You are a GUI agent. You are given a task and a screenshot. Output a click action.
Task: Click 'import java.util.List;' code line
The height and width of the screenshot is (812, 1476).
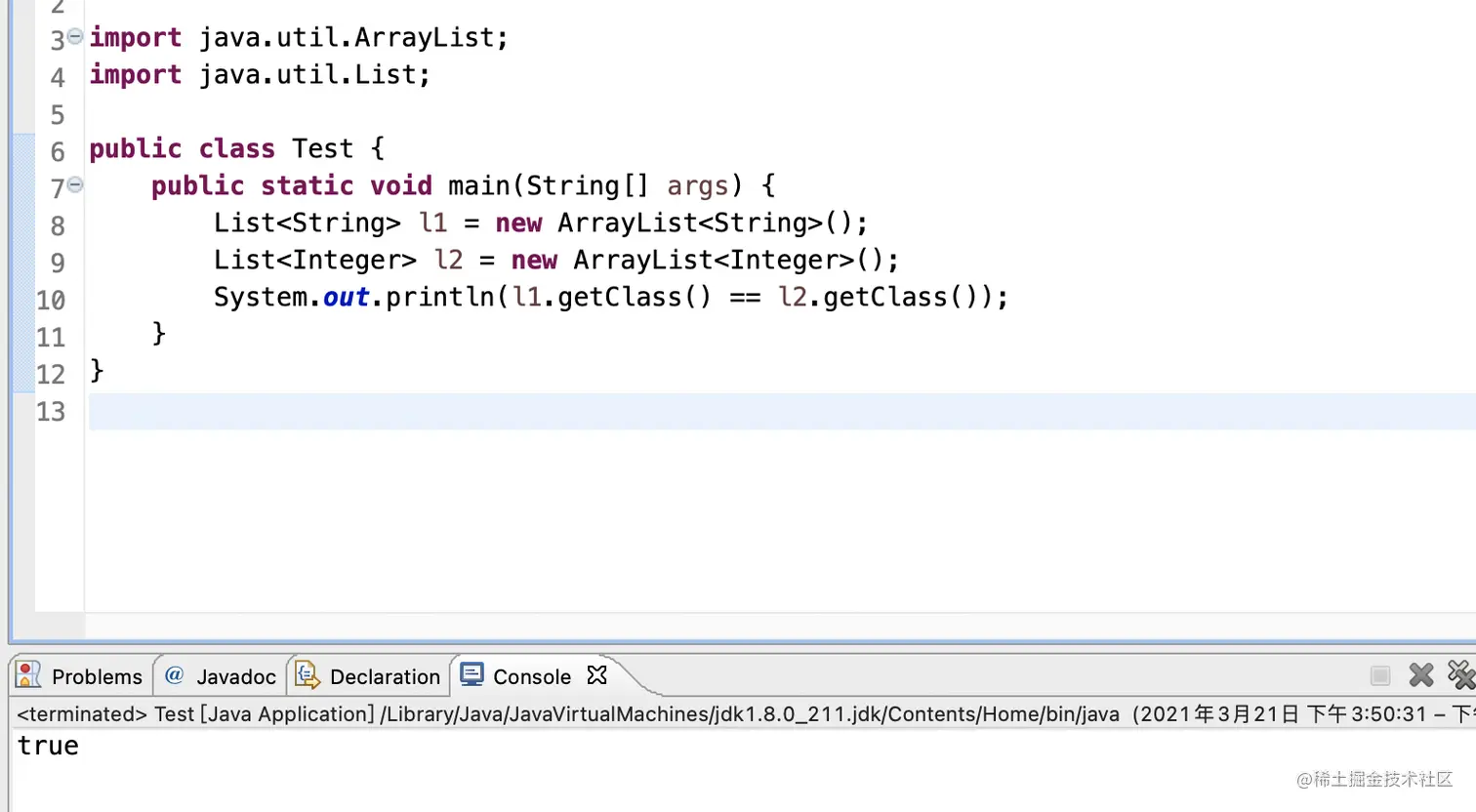point(260,74)
